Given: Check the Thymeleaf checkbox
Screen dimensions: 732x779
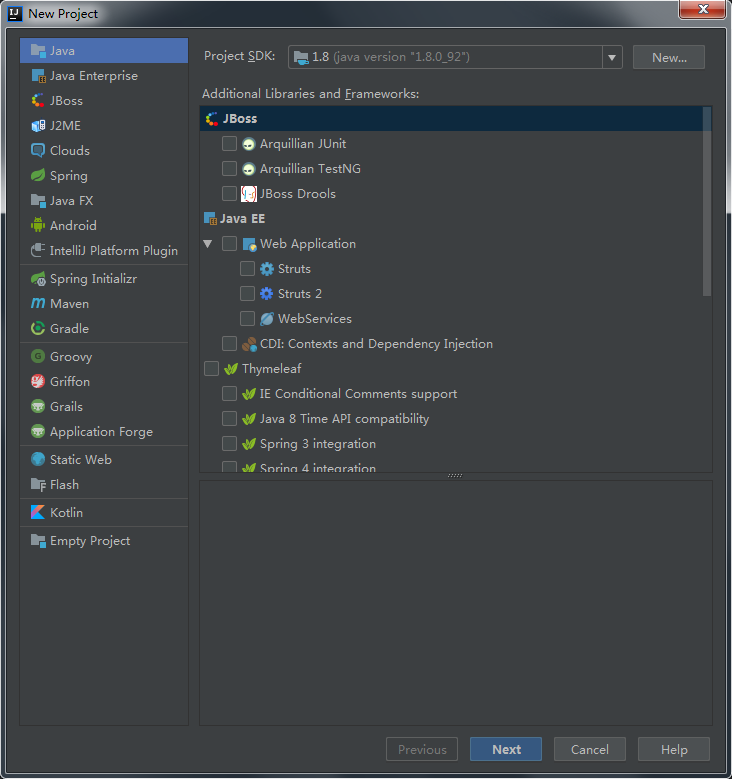Looking at the screenshot, I should pyautogui.click(x=211, y=369).
